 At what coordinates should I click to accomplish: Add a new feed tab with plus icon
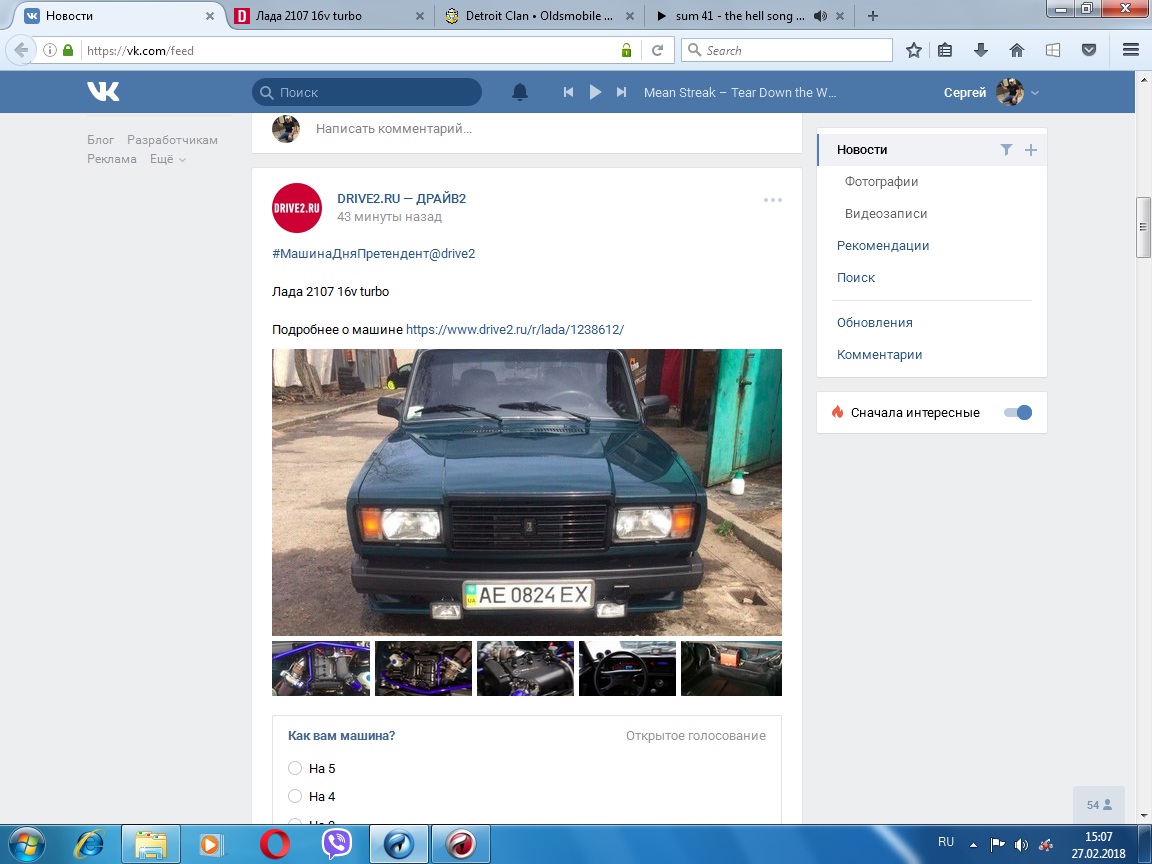(1031, 150)
